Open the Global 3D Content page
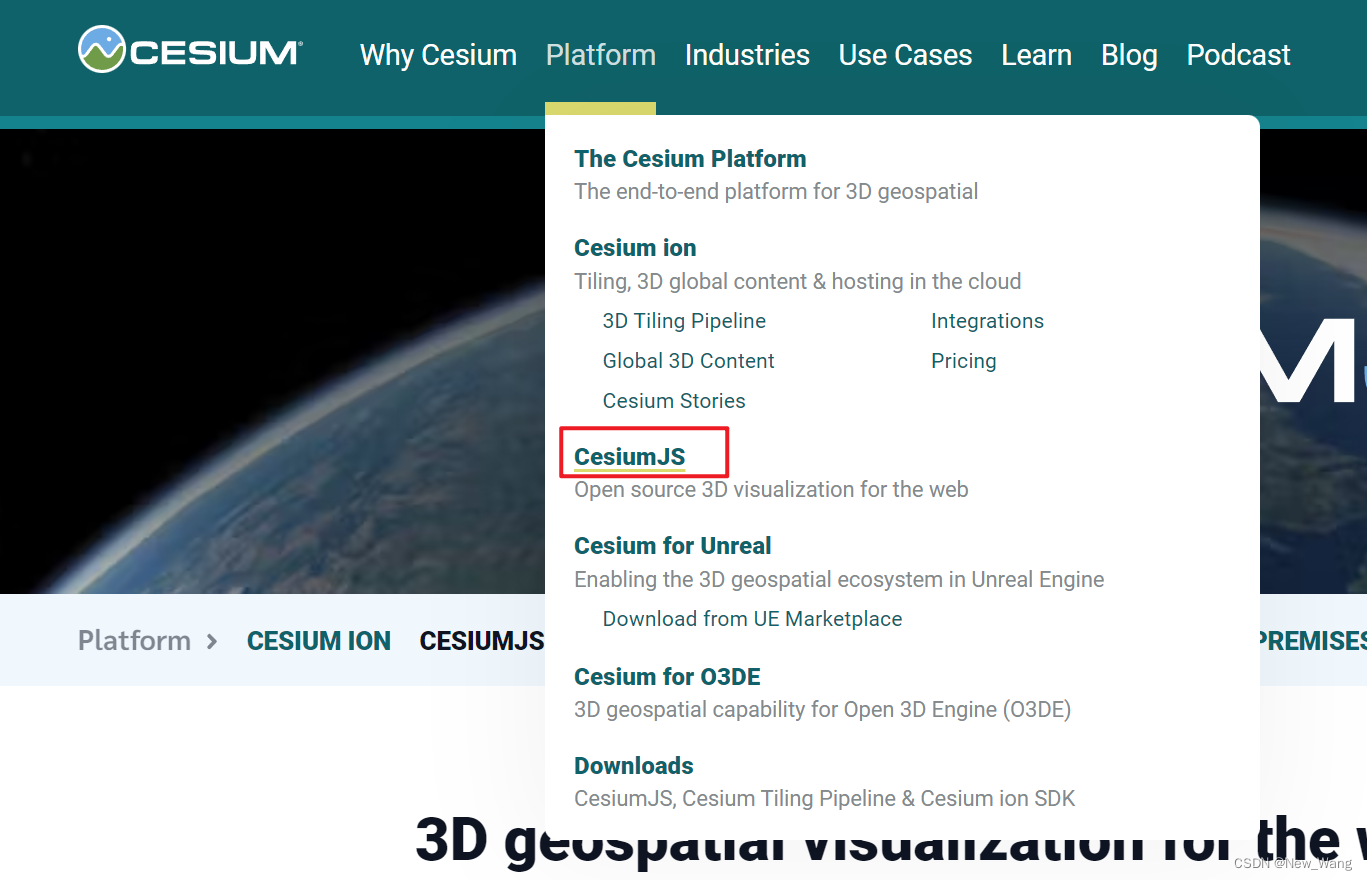Screen dimensions: 1367x880 click(688, 360)
